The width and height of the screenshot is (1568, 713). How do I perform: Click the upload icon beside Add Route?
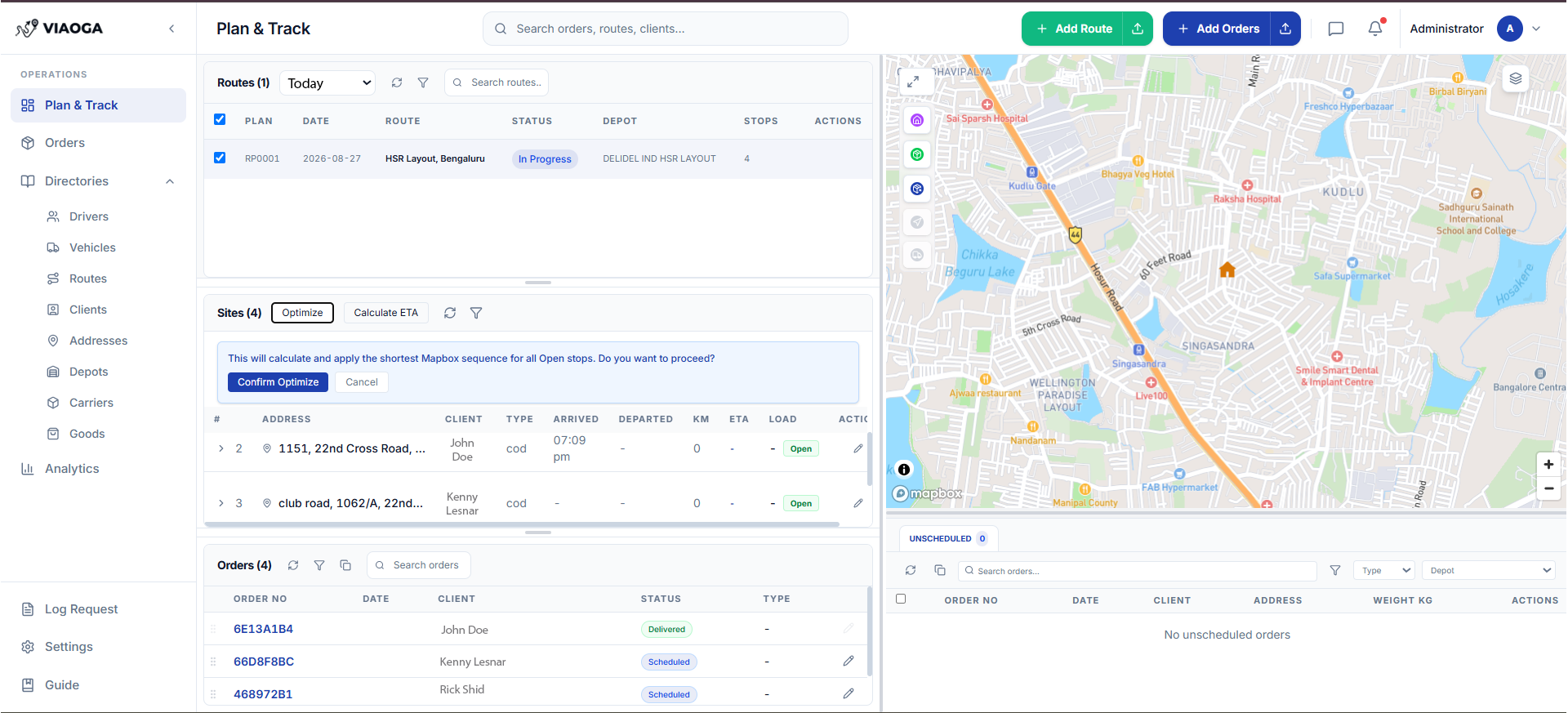(1138, 29)
